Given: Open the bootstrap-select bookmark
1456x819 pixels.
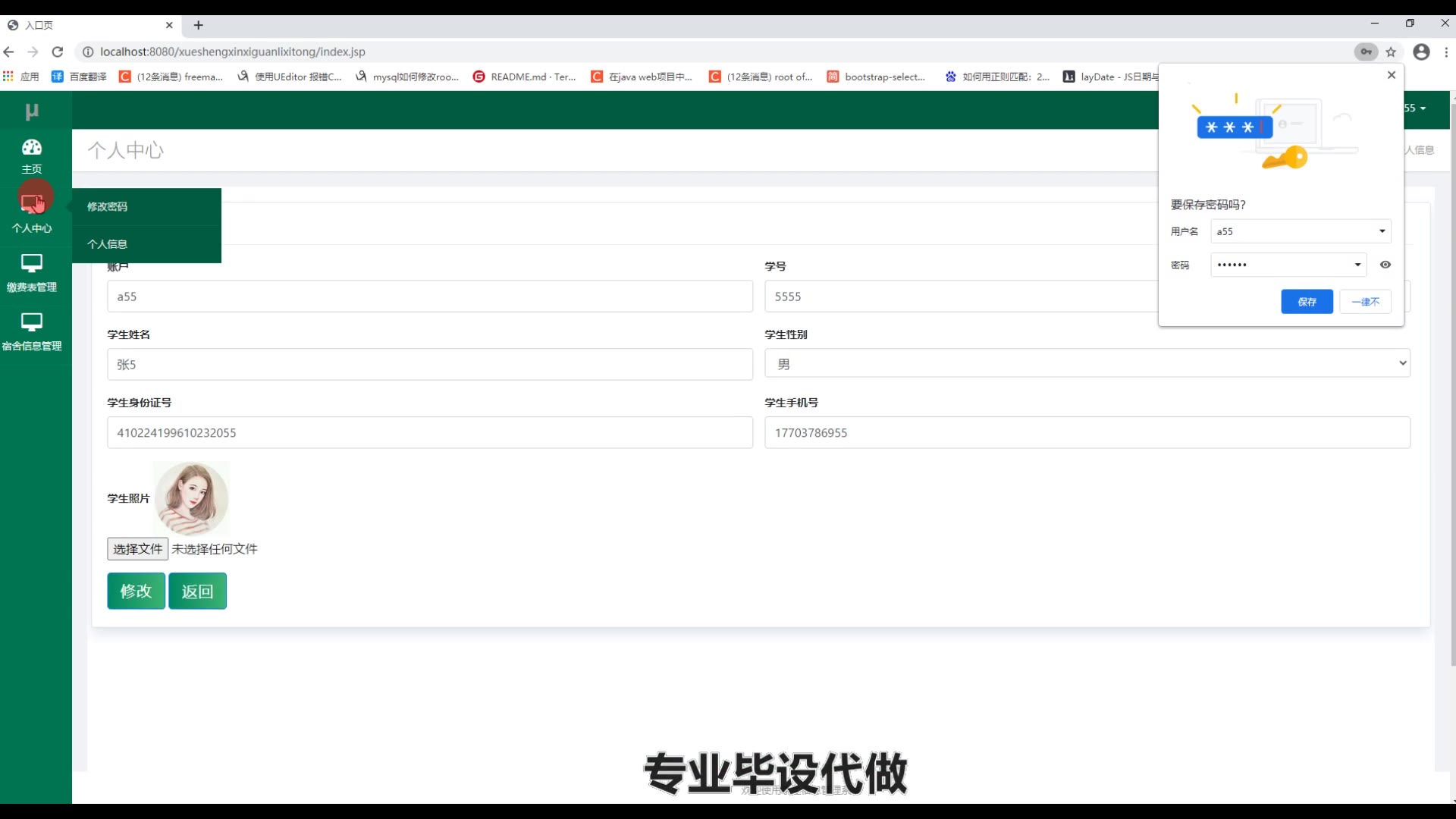Looking at the screenshot, I should tap(877, 77).
